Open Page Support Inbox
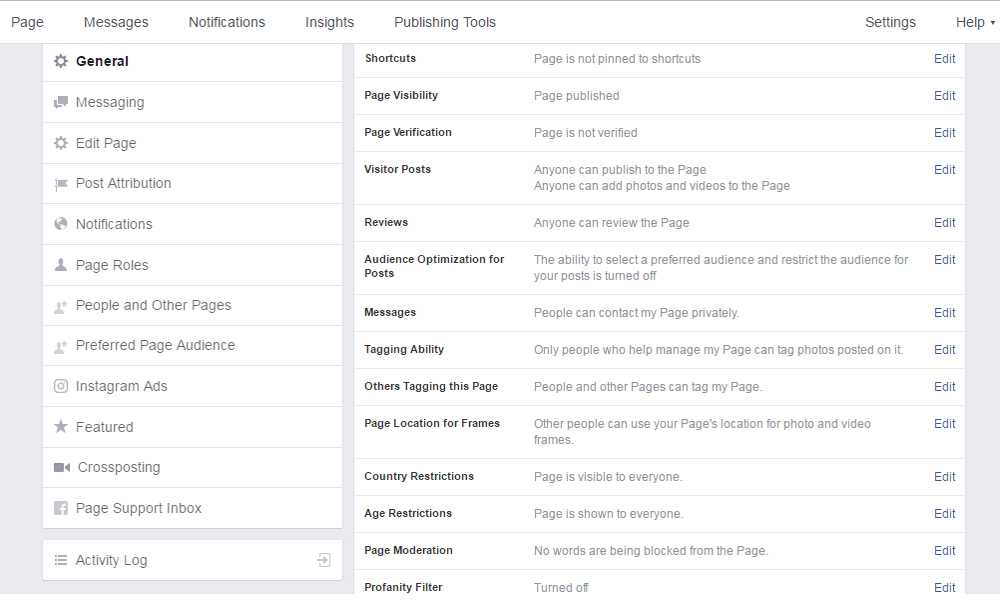The image size is (1000, 613). tap(193, 508)
